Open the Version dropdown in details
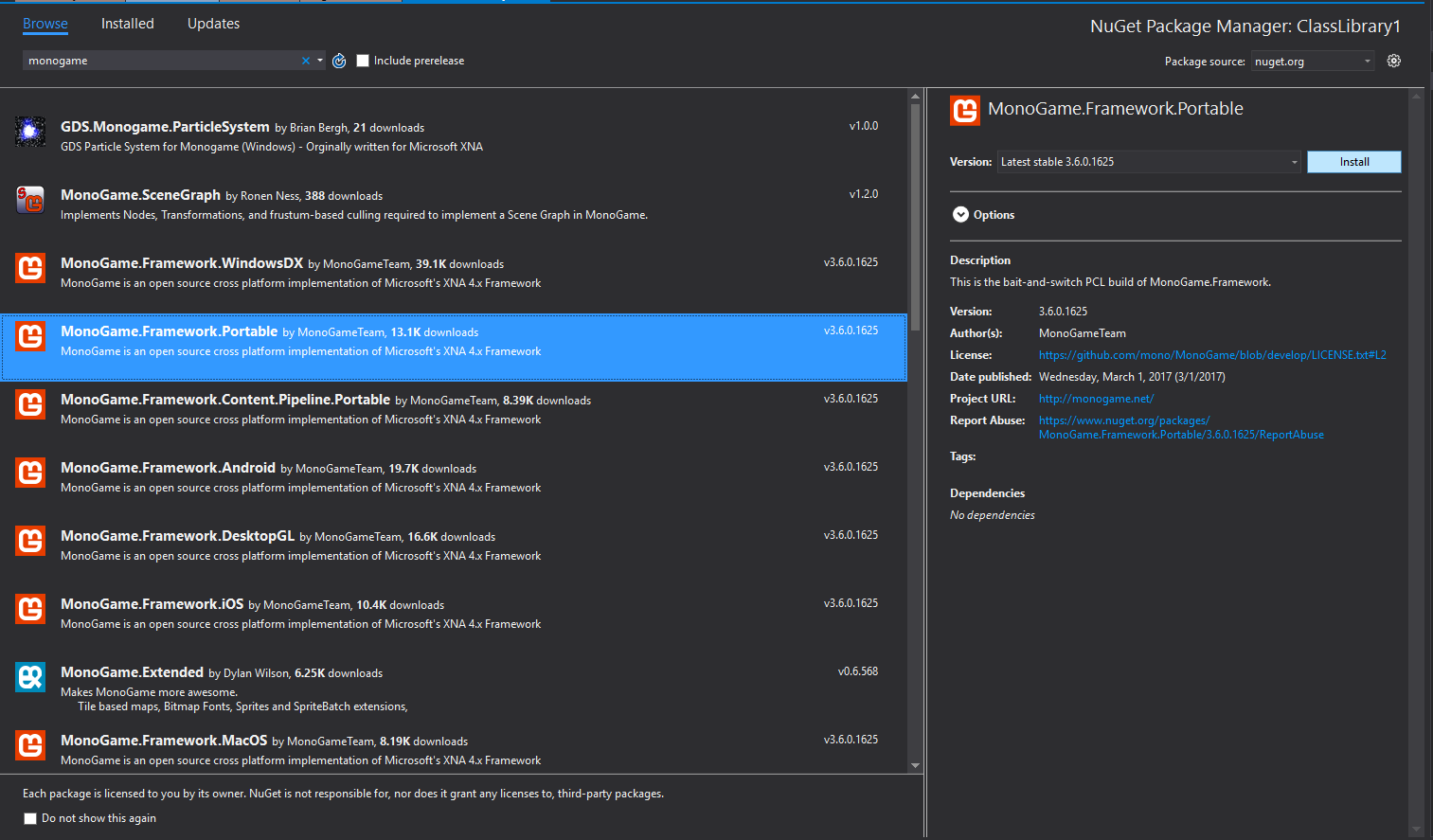The width and height of the screenshot is (1433, 840). pyautogui.click(x=1150, y=162)
